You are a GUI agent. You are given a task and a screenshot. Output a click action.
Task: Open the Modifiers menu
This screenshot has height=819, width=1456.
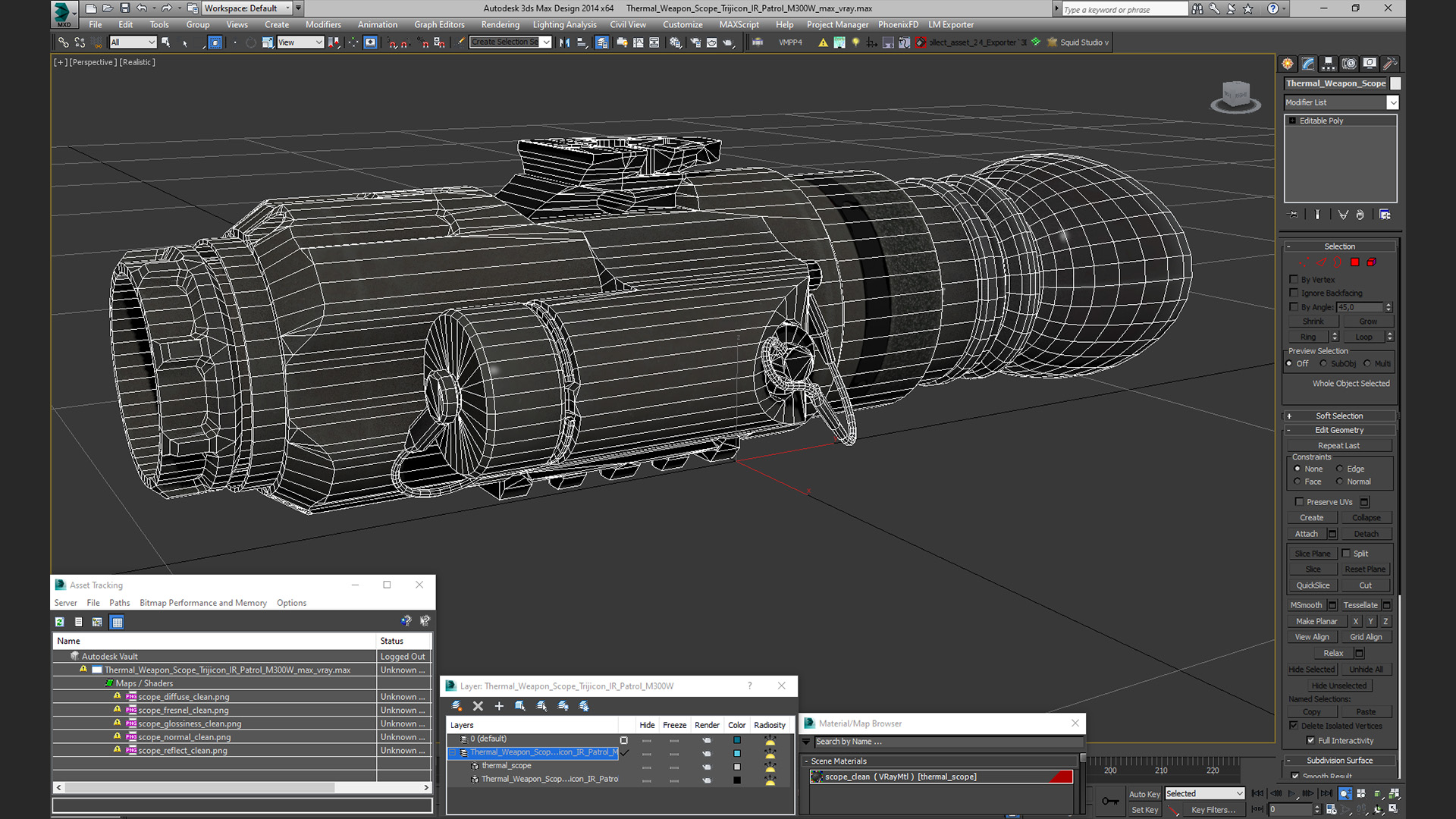pyautogui.click(x=323, y=24)
